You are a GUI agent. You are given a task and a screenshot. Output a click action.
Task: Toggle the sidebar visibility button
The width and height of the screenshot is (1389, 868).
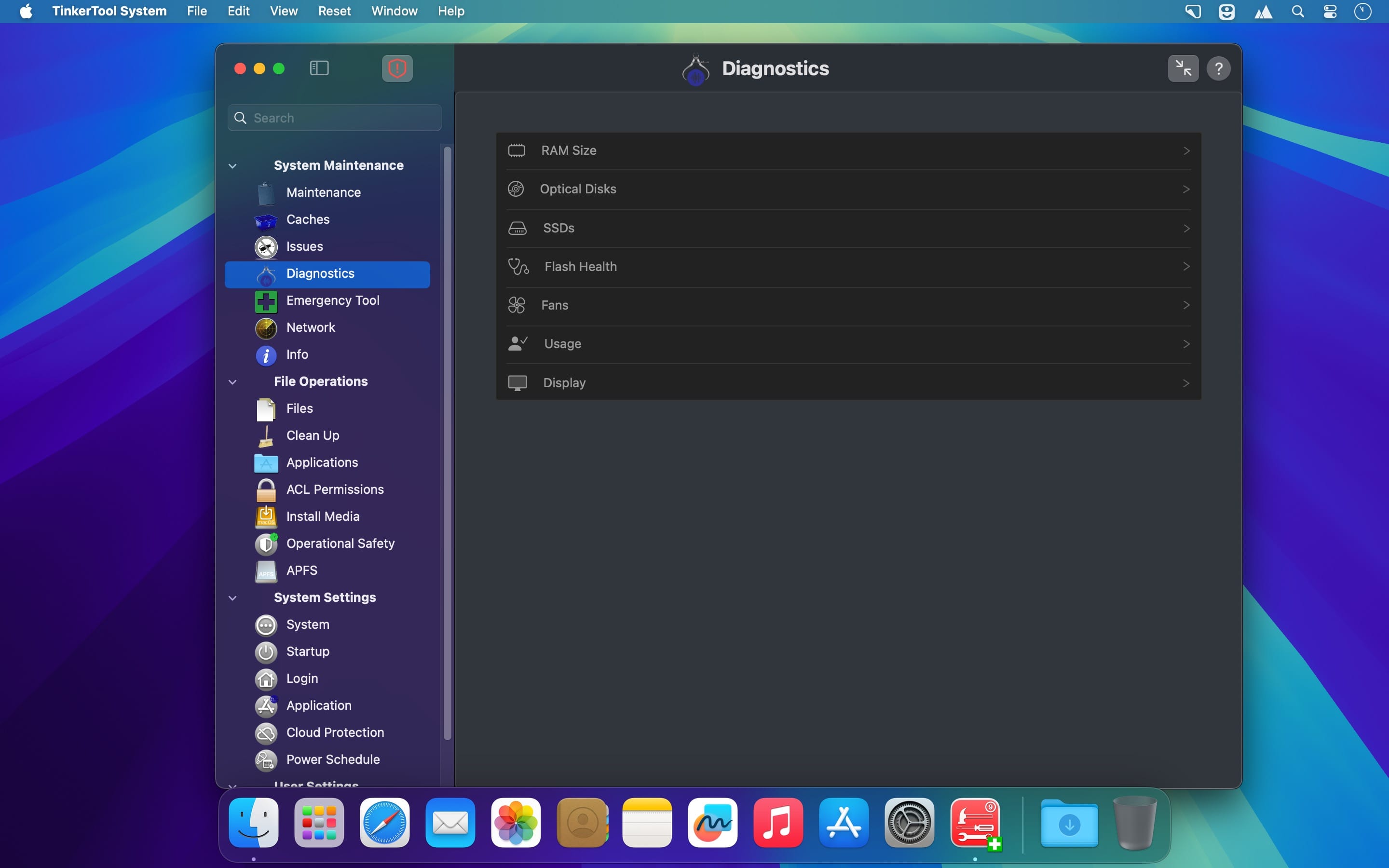(x=319, y=68)
